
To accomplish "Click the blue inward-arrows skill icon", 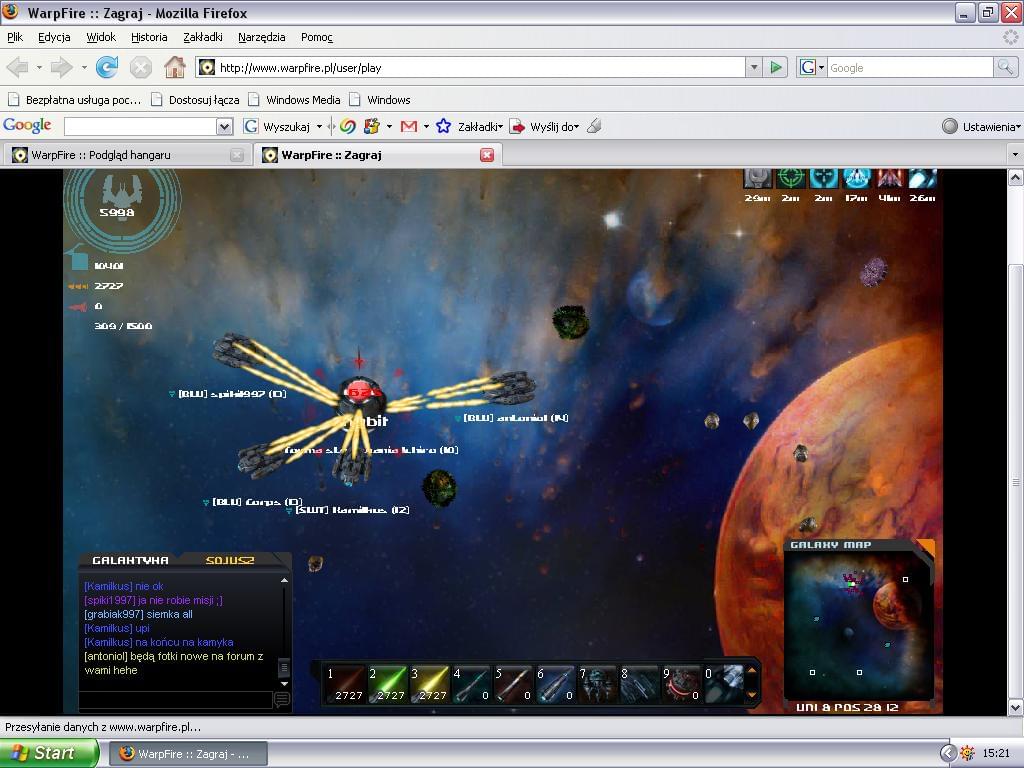I will tap(824, 178).
